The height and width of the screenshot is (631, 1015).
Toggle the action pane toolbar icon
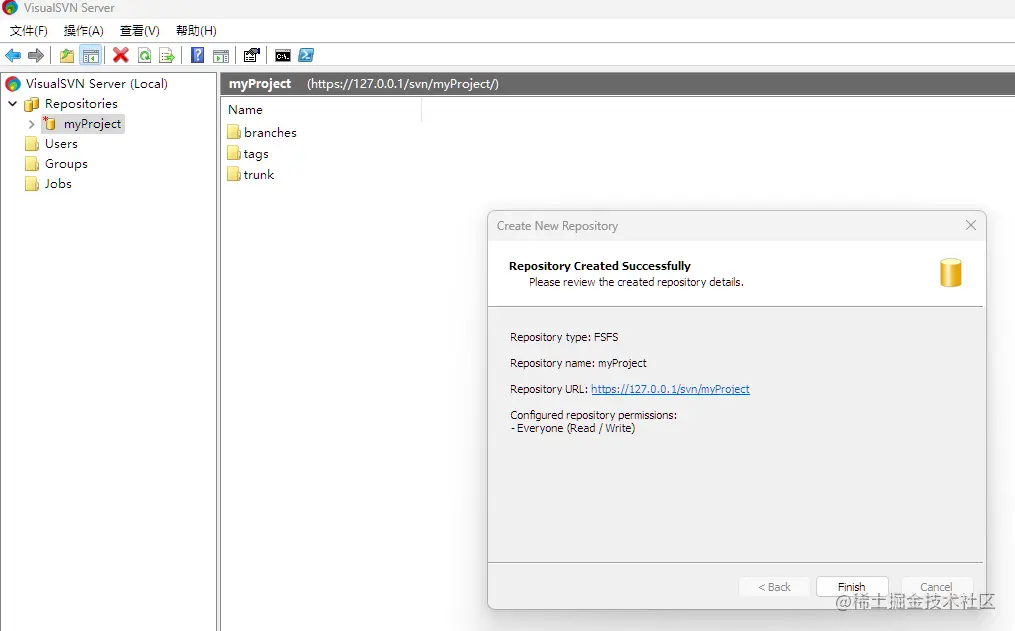221,56
